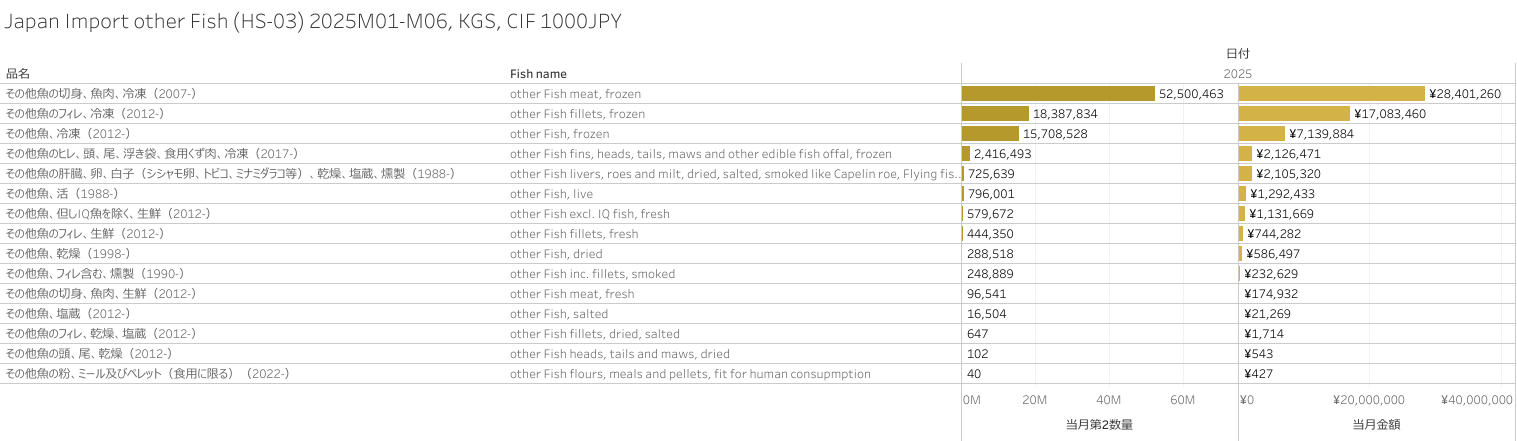
Task: Click the row label other Fish, live
Action: (x=551, y=193)
